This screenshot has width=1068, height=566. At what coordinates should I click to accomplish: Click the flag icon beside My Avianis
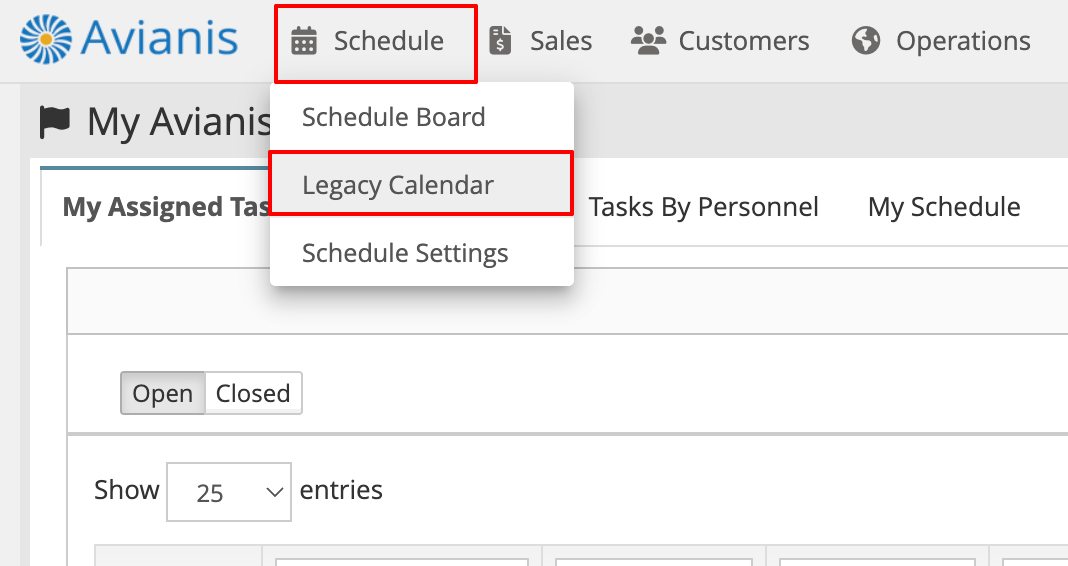[x=54, y=122]
